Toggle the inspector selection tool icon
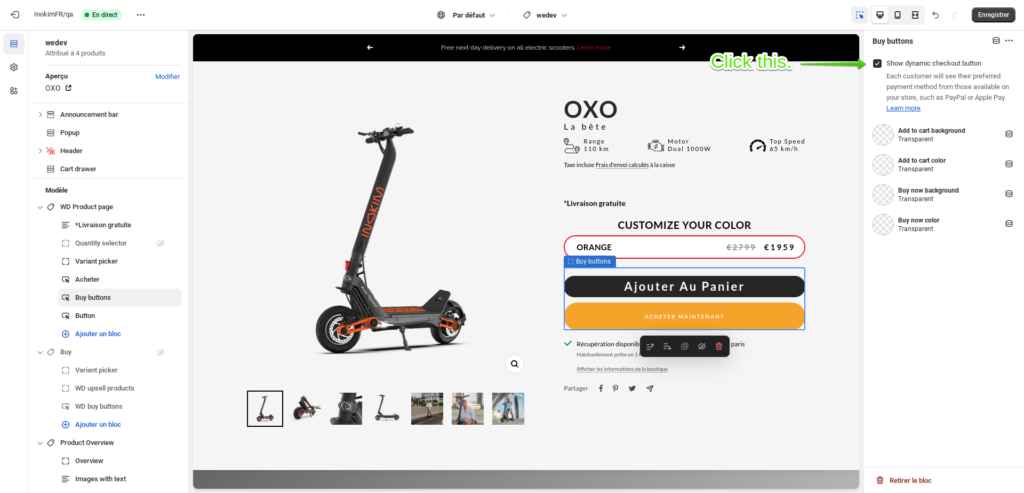The width and height of the screenshot is (1024, 493). click(x=860, y=15)
